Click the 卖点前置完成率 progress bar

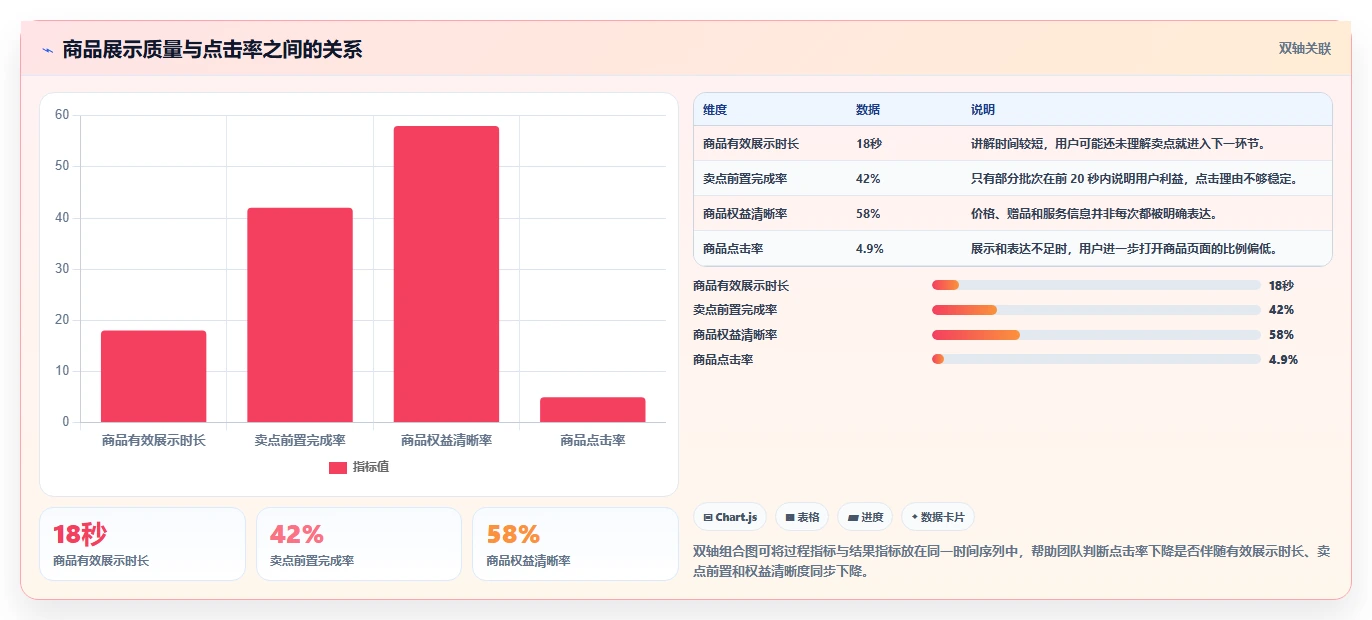1095,310
